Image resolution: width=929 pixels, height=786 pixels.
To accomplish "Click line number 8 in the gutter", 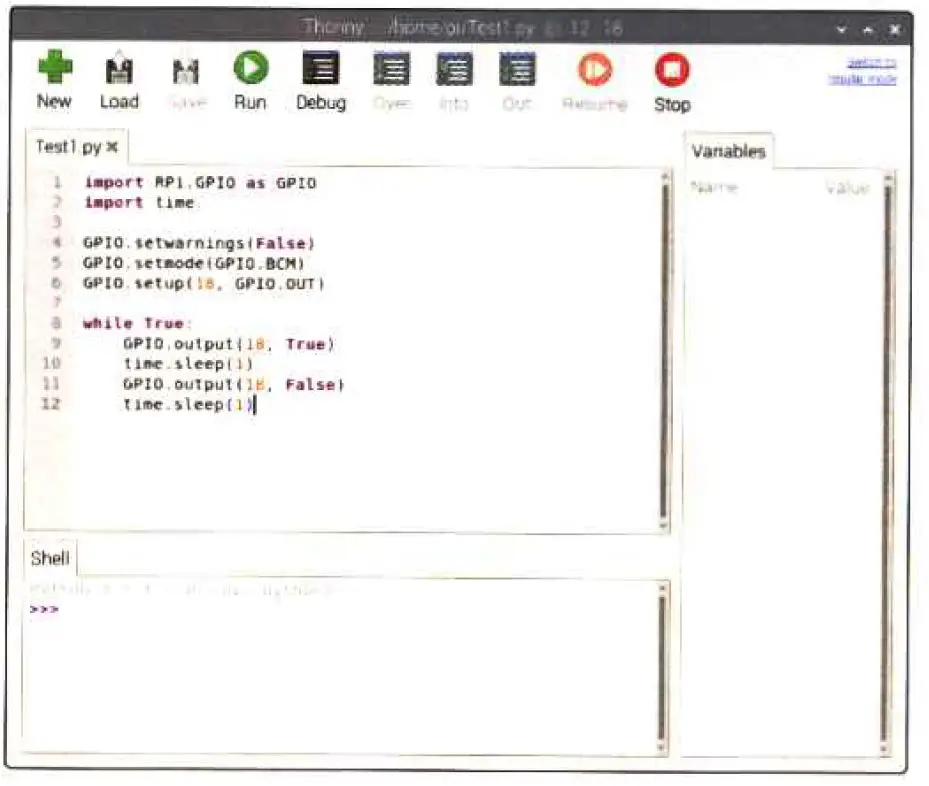I will pyautogui.click(x=56, y=323).
